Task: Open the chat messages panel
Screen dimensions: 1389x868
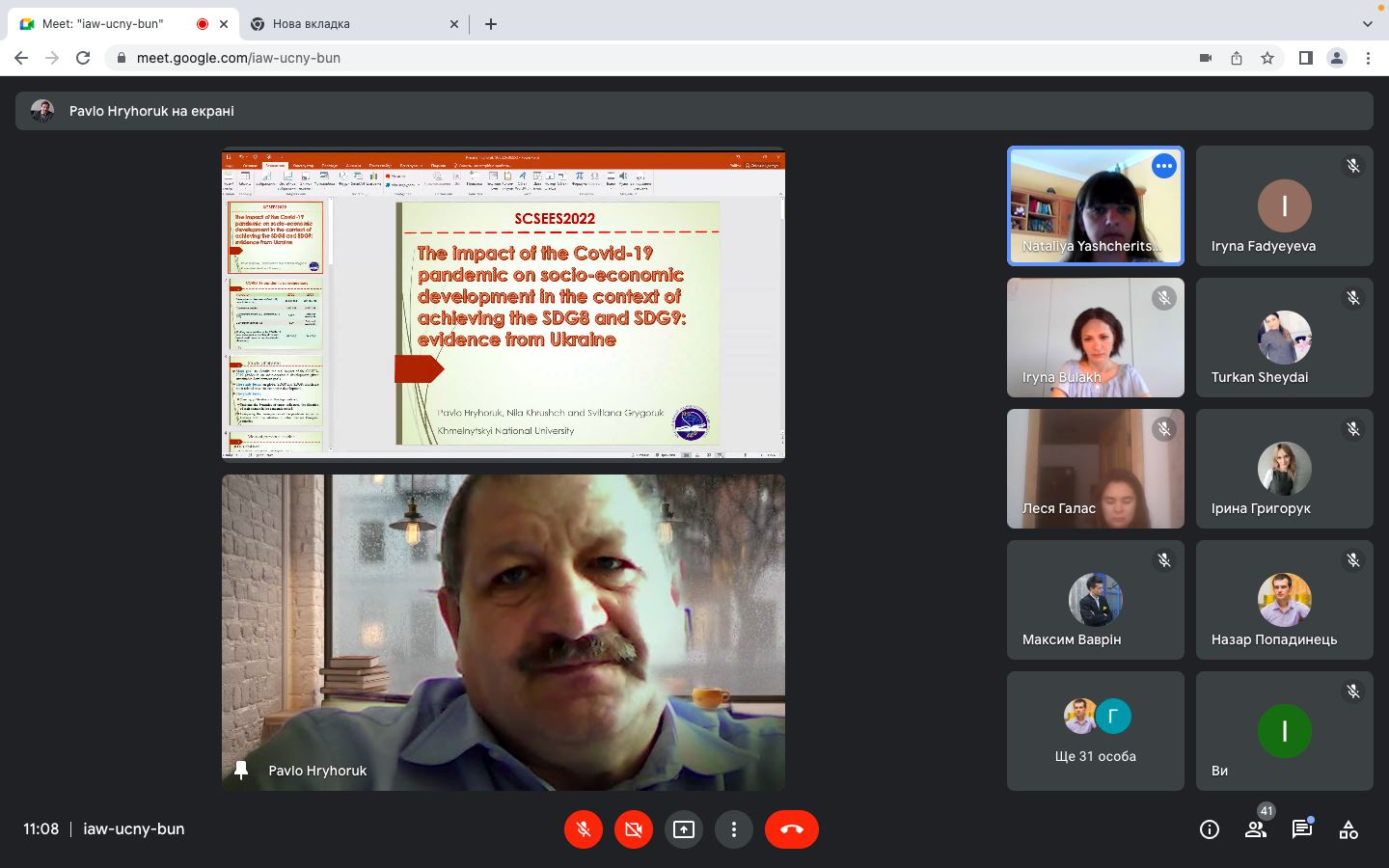Action: [1301, 829]
